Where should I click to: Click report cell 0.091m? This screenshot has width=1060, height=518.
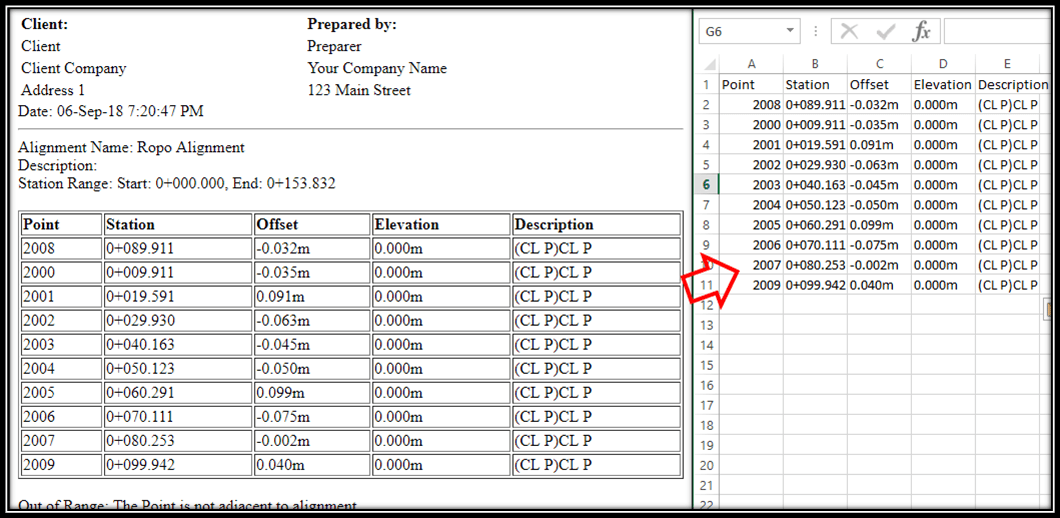click(312, 297)
